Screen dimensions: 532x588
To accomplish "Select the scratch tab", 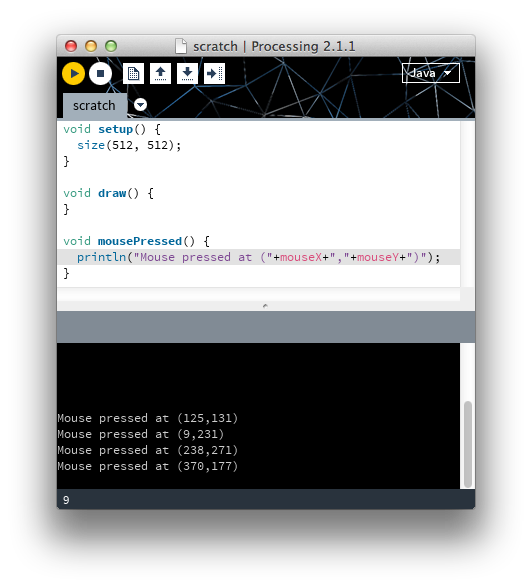I will pos(94,106).
